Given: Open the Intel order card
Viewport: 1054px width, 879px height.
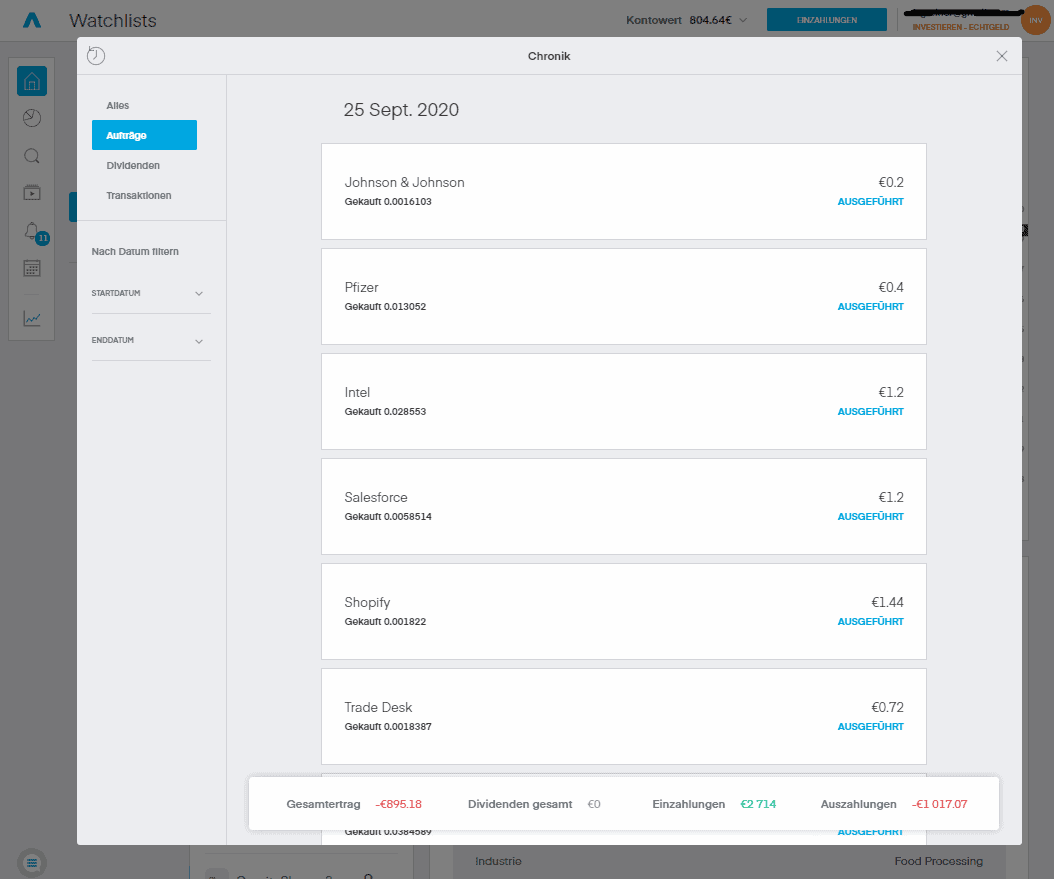Looking at the screenshot, I should (x=624, y=401).
